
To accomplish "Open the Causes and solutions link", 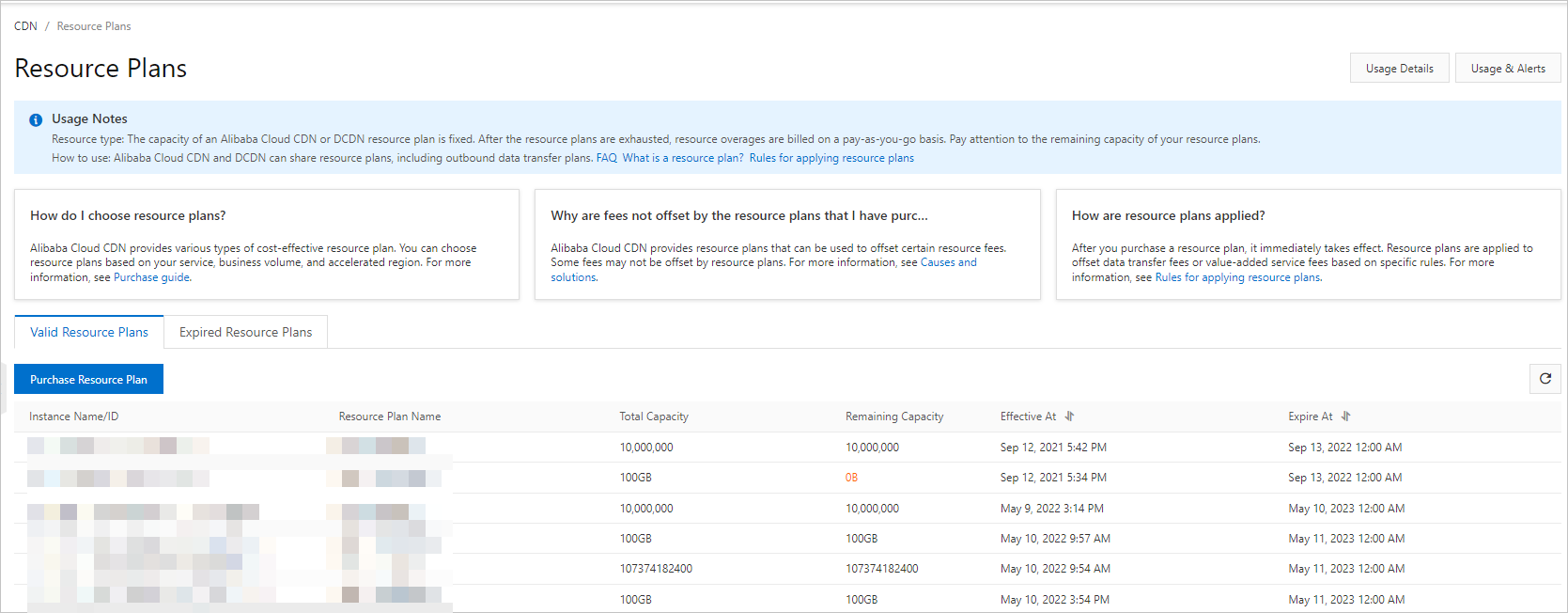I will coord(948,263).
